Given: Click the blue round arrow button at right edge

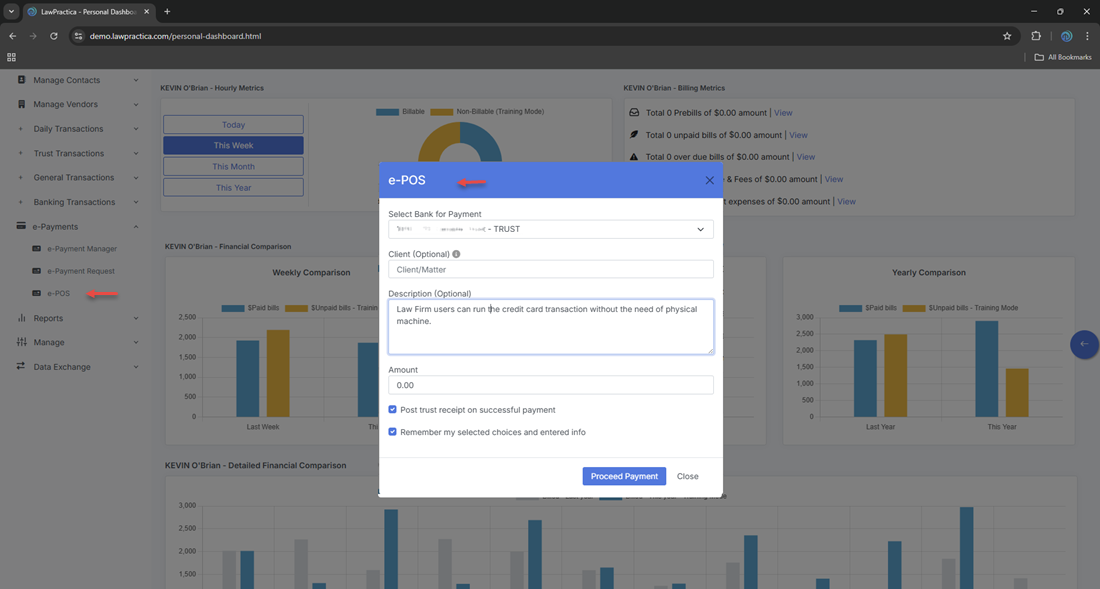Looking at the screenshot, I should (1084, 344).
